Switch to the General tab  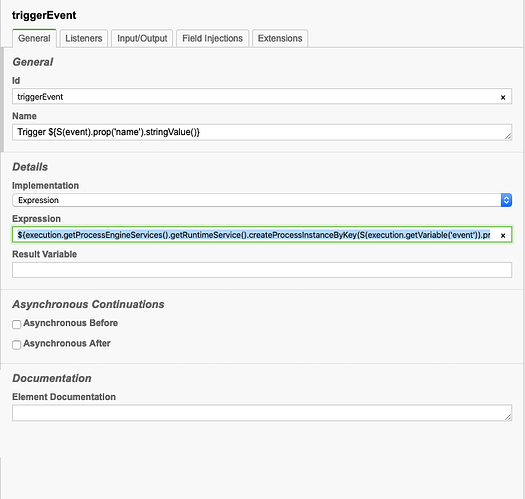pos(34,39)
